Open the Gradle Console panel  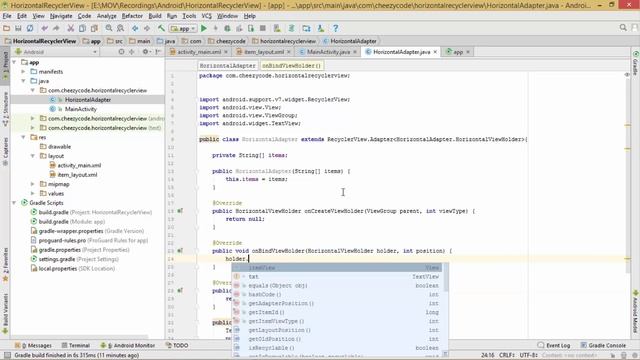tap(603, 345)
